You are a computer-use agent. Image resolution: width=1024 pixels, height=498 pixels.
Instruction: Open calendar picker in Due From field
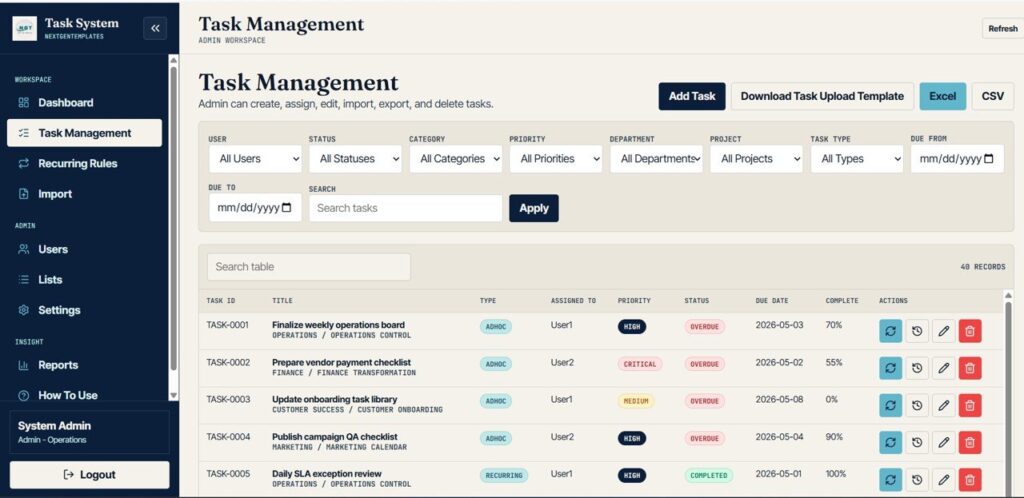(989, 159)
